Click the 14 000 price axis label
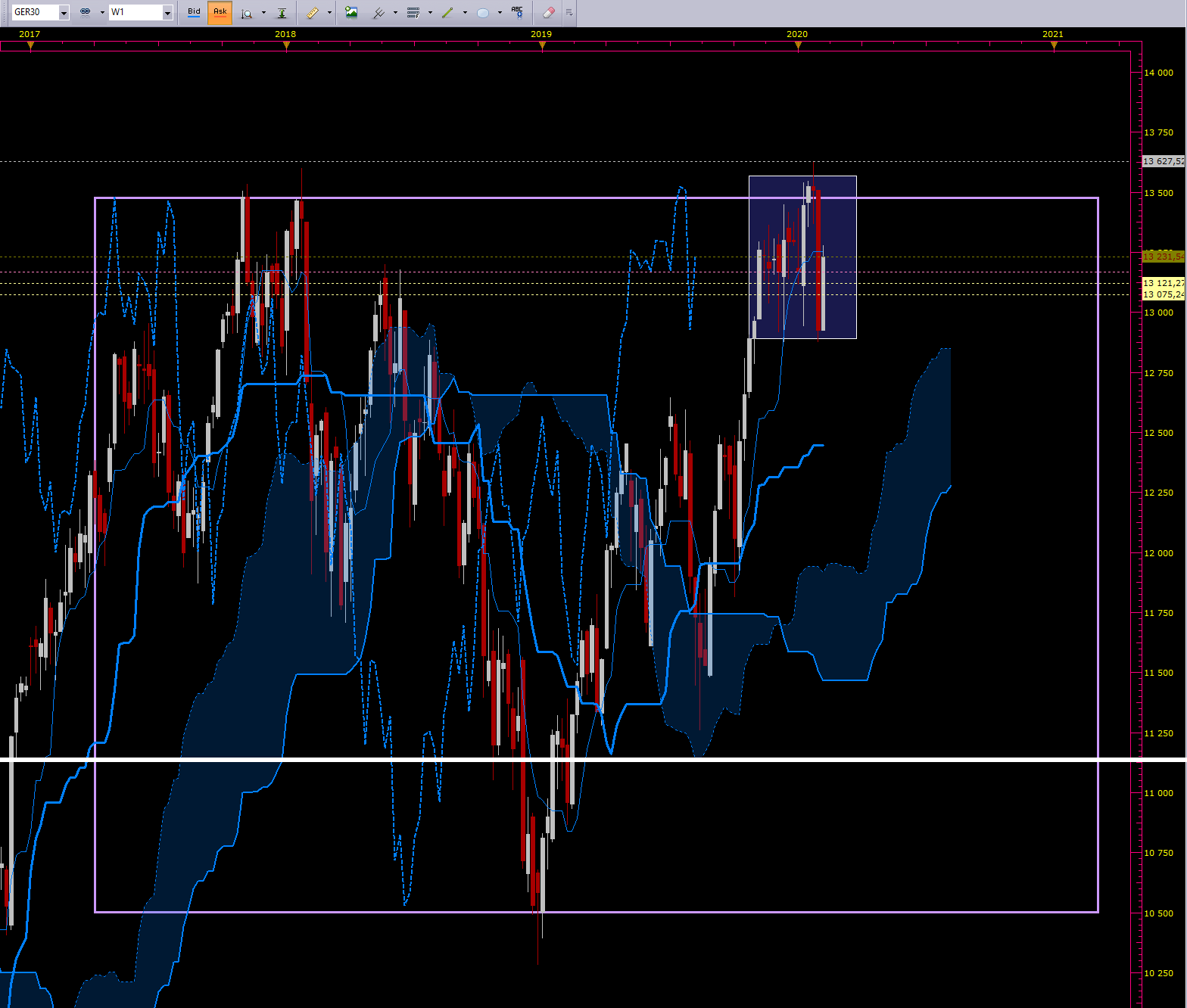Screen dimensions: 1187x1008 pos(1158,73)
